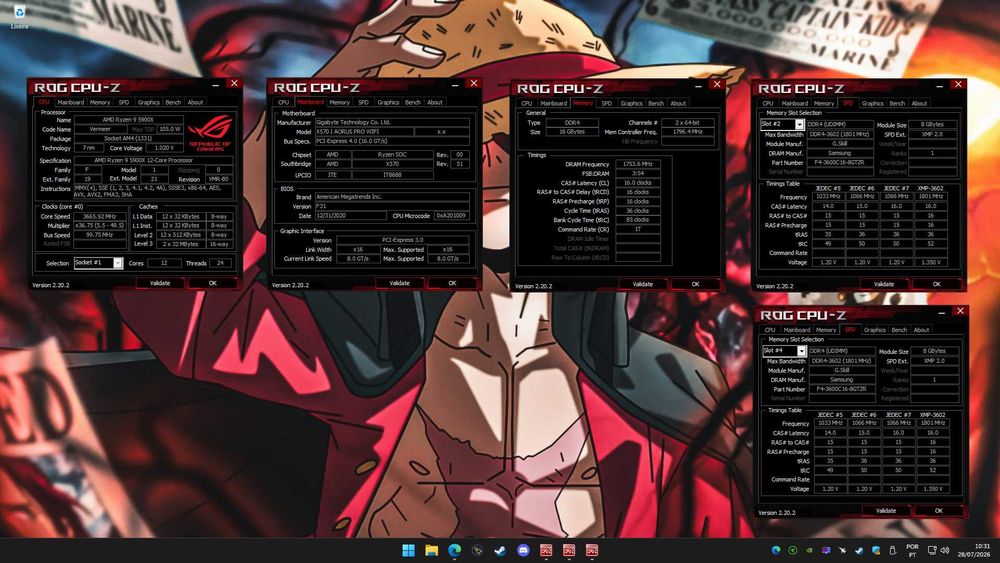Click the AMD Ryzen 9 5900X name field
This screenshot has height=563, width=1000.
[x=128, y=120]
